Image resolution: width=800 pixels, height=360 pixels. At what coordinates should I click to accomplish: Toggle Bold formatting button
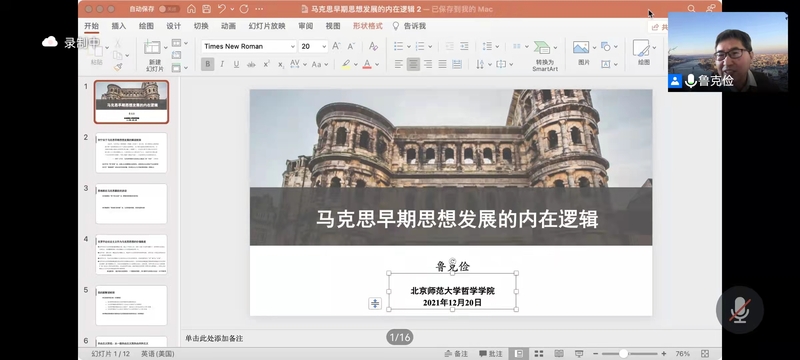click(208, 64)
